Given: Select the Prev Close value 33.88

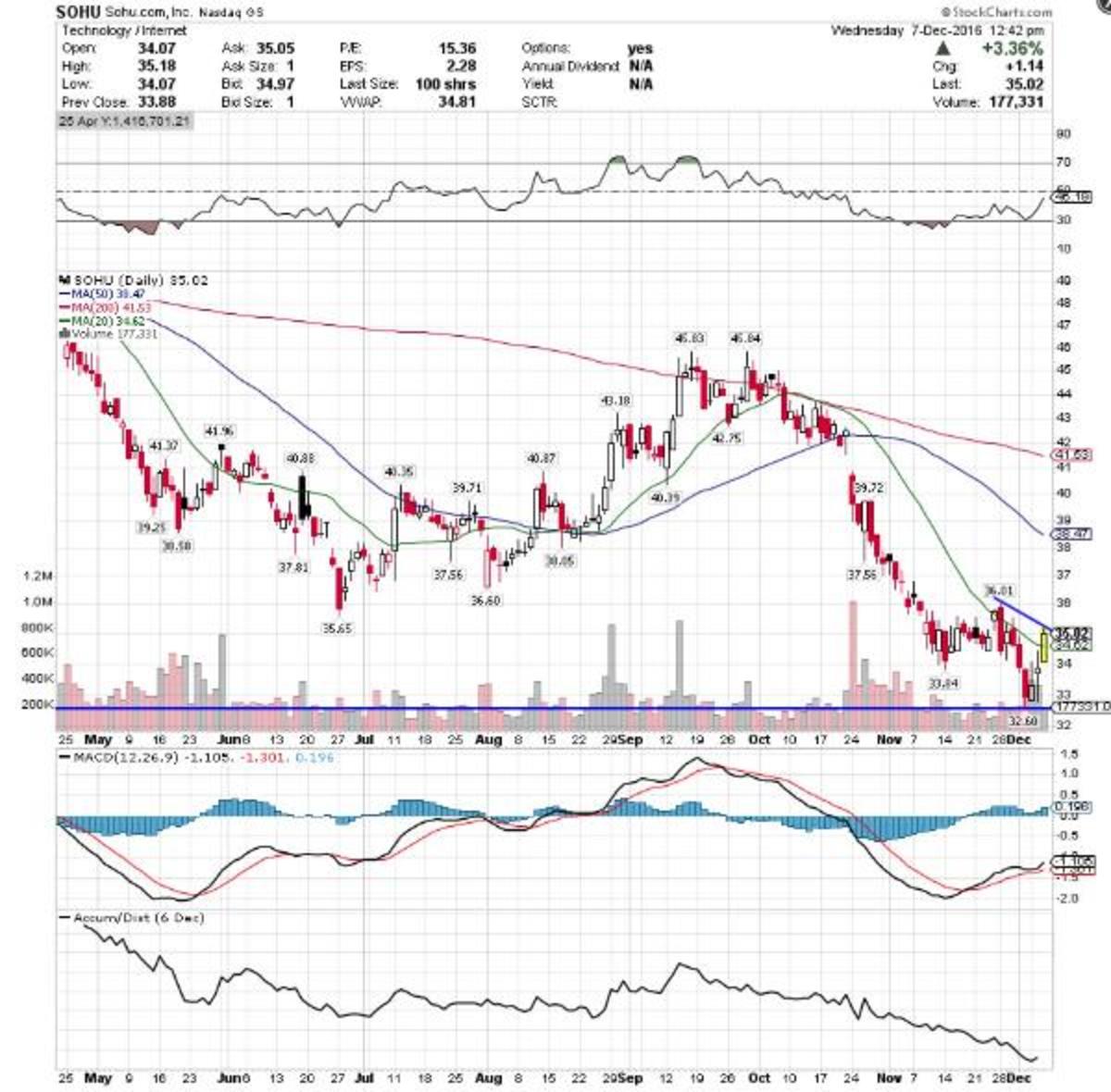Looking at the screenshot, I should coord(159,102).
